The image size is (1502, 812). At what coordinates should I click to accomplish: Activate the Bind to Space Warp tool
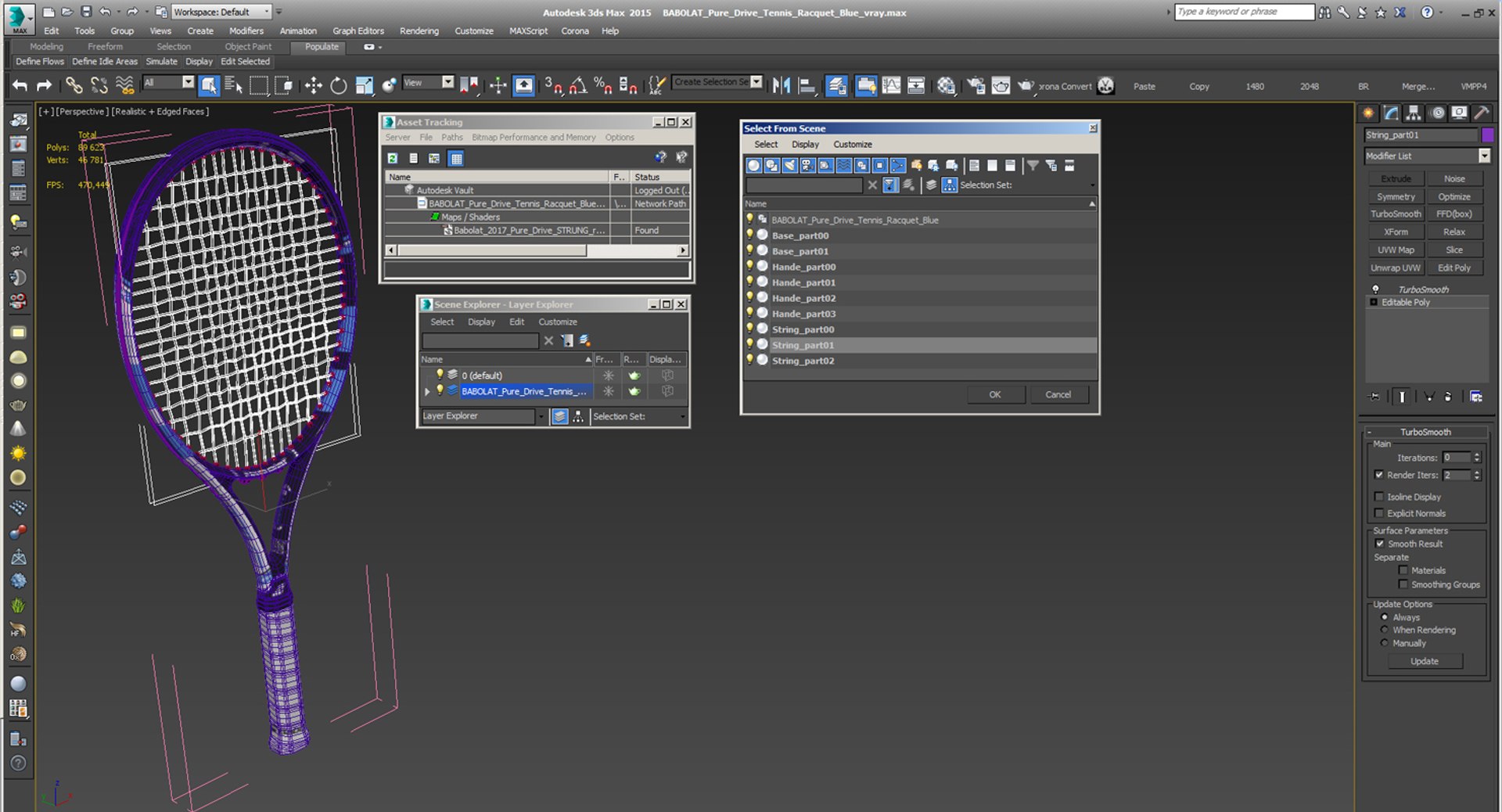pos(124,85)
